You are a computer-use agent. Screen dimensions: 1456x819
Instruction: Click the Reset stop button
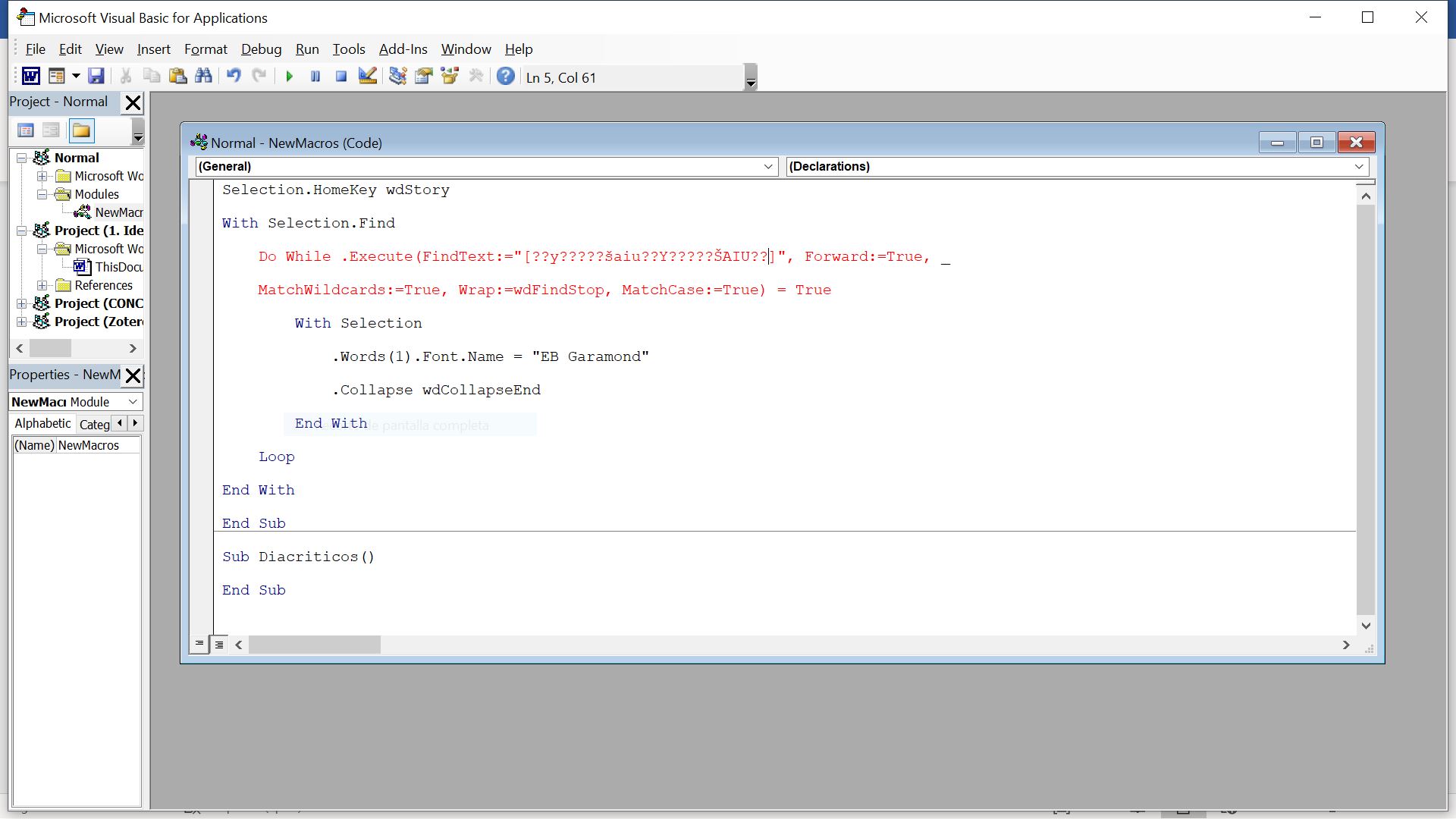pos(341,77)
